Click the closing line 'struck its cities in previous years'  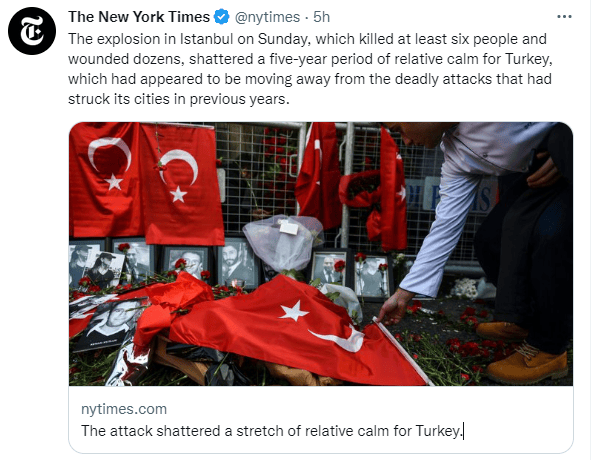[179, 99]
